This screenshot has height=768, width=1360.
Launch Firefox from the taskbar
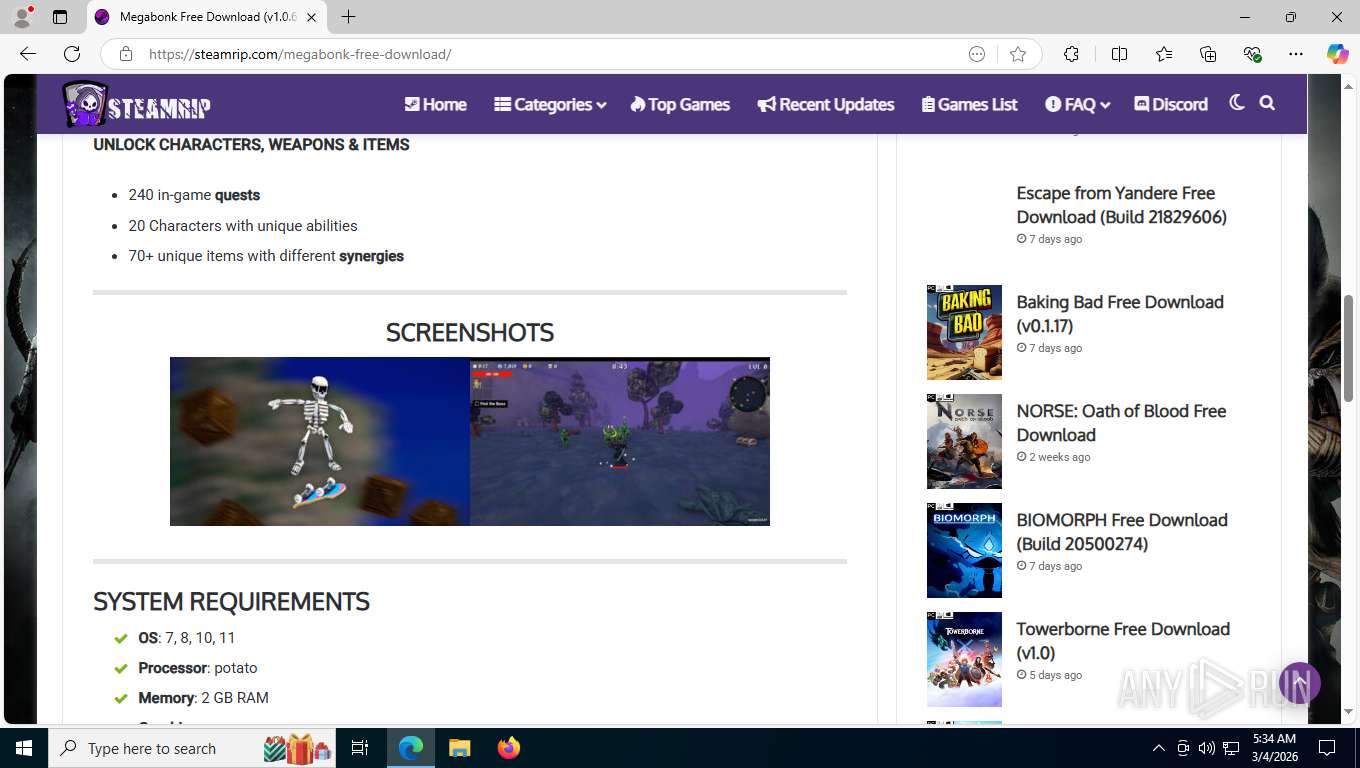click(509, 748)
